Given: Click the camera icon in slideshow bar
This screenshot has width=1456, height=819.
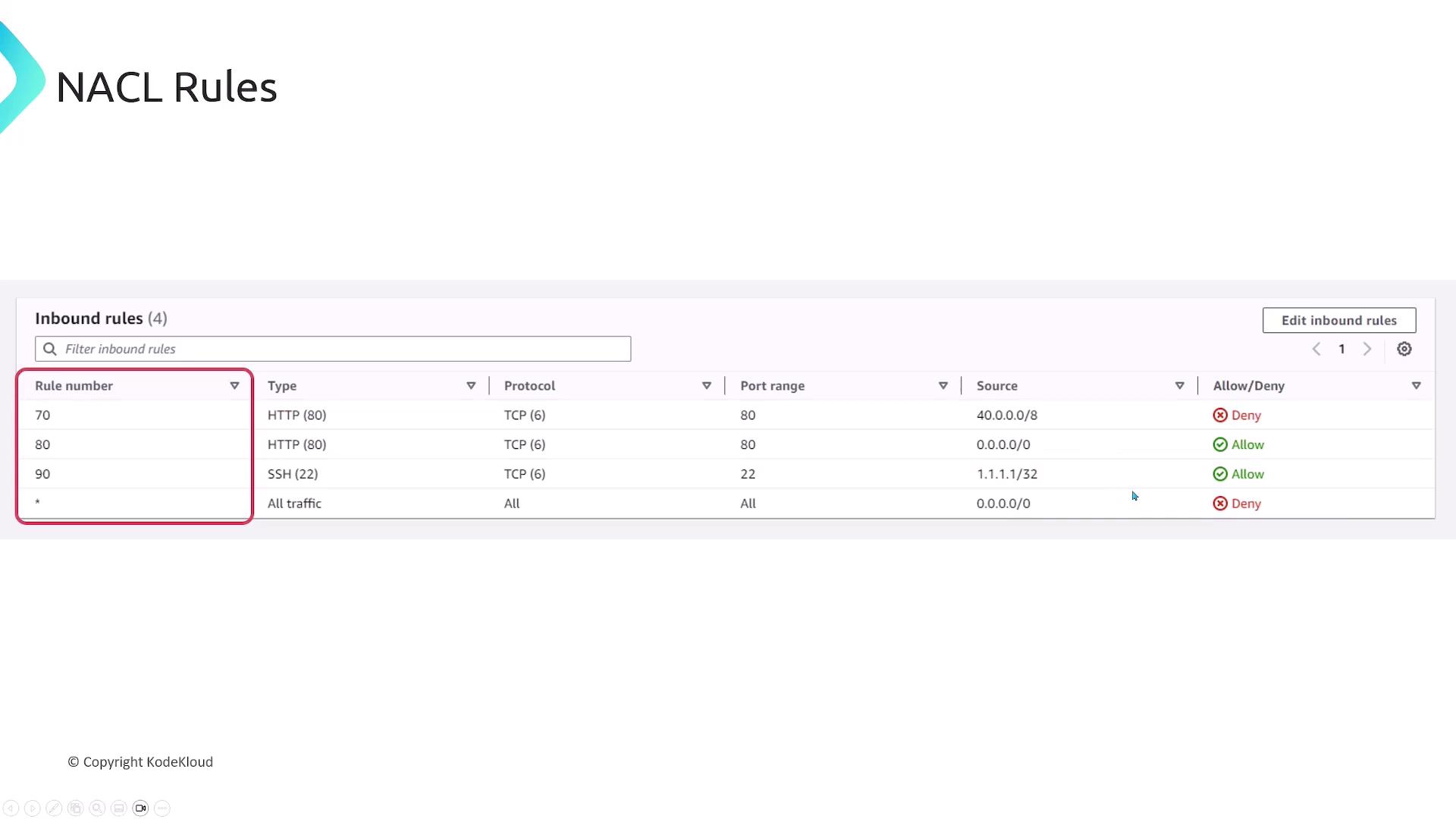Looking at the screenshot, I should (140, 808).
